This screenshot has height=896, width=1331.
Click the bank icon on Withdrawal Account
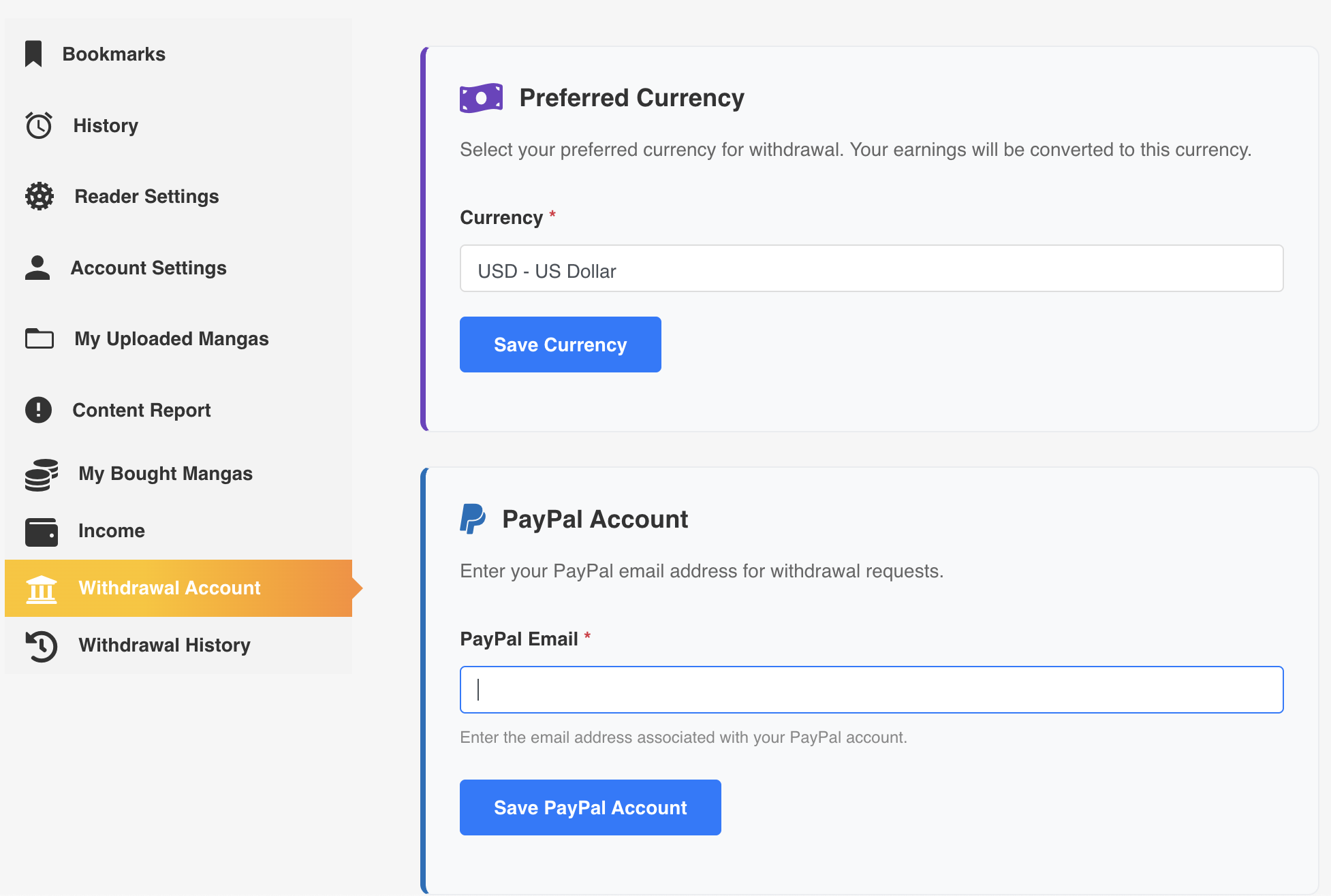[x=42, y=588]
